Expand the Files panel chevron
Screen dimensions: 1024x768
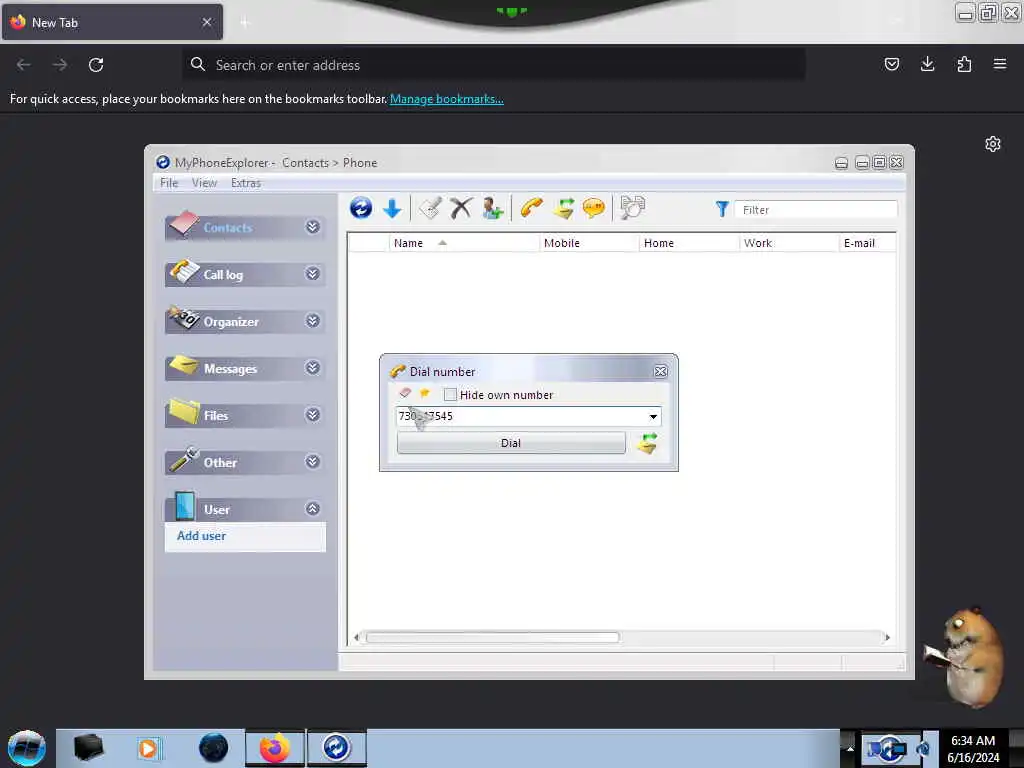click(x=313, y=415)
